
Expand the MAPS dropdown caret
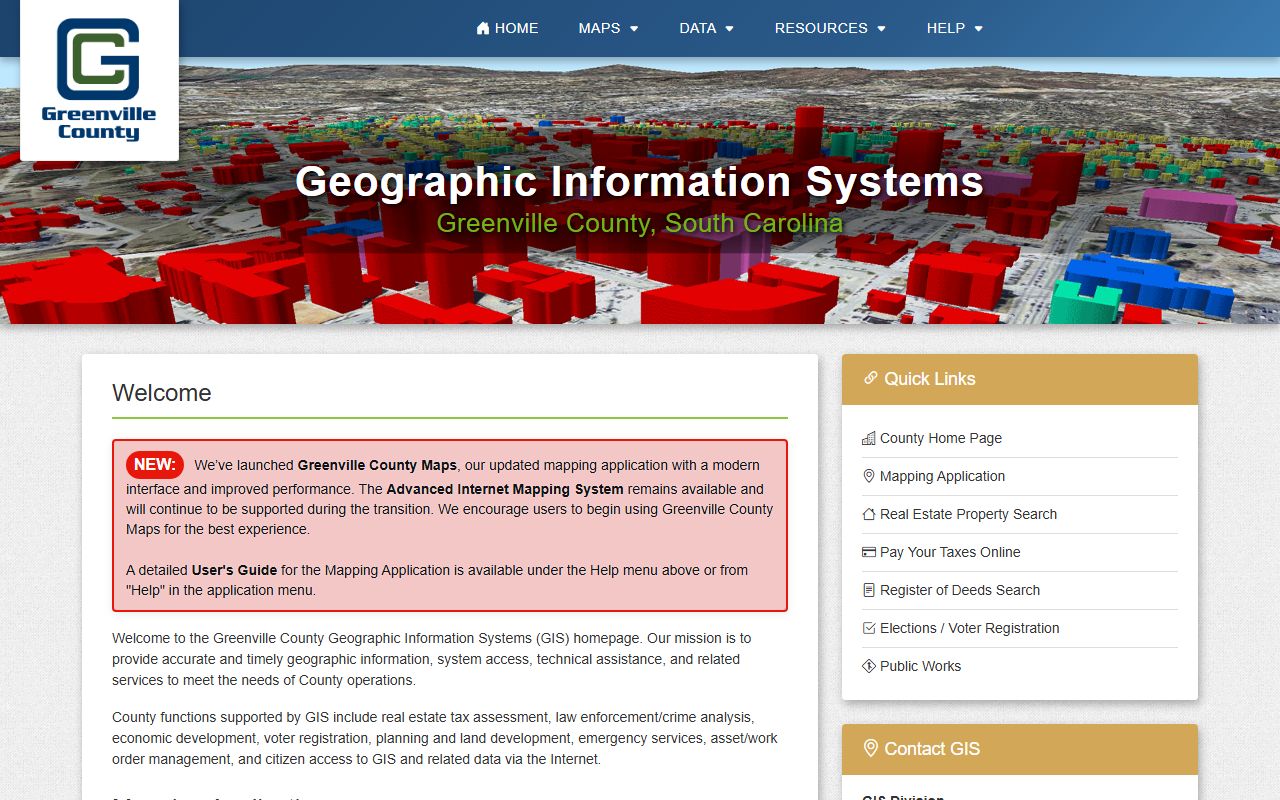tap(634, 29)
